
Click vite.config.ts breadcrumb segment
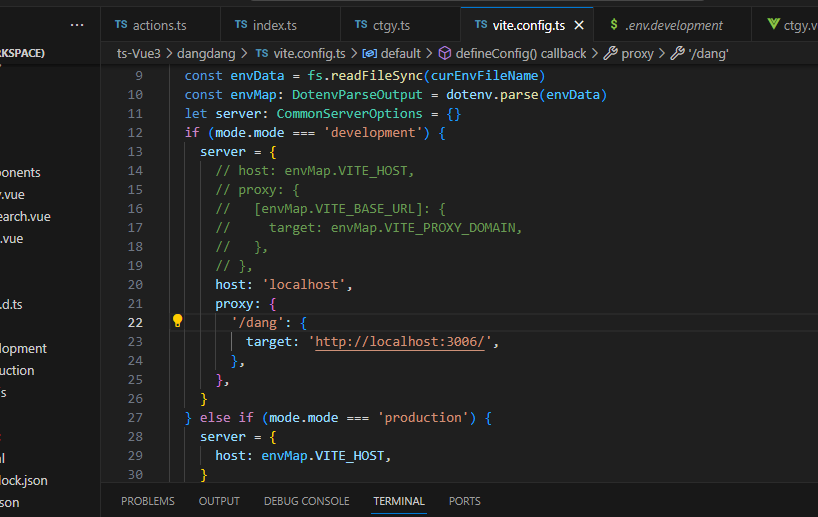(309, 53)
